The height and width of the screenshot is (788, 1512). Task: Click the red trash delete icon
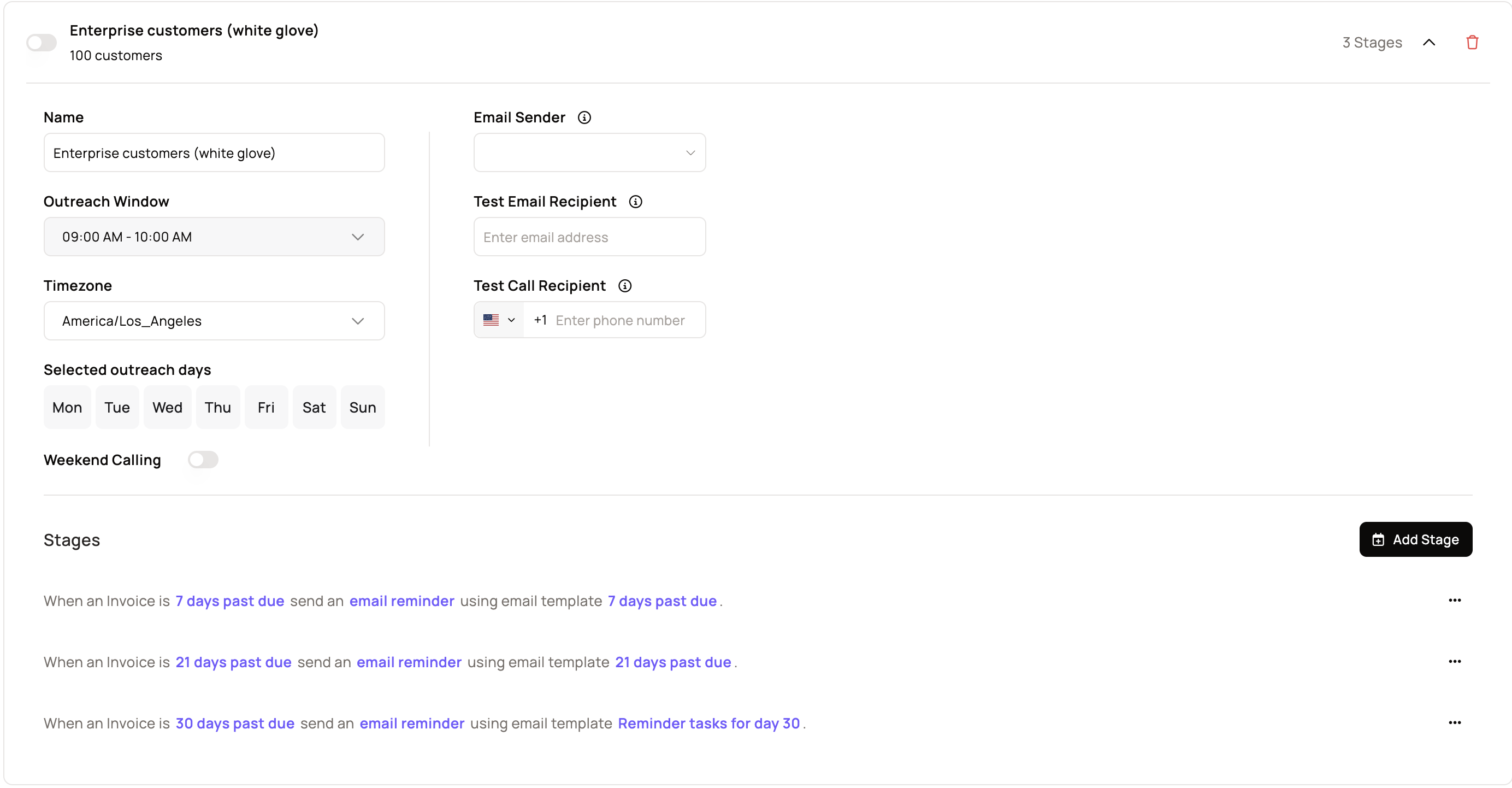click(x=1472, y=42)
